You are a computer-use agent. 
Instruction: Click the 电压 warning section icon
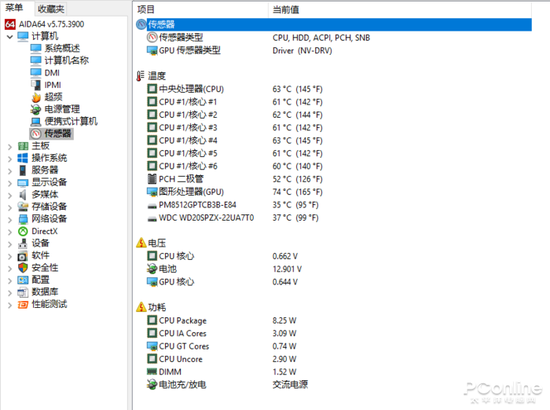coord(141,243)
